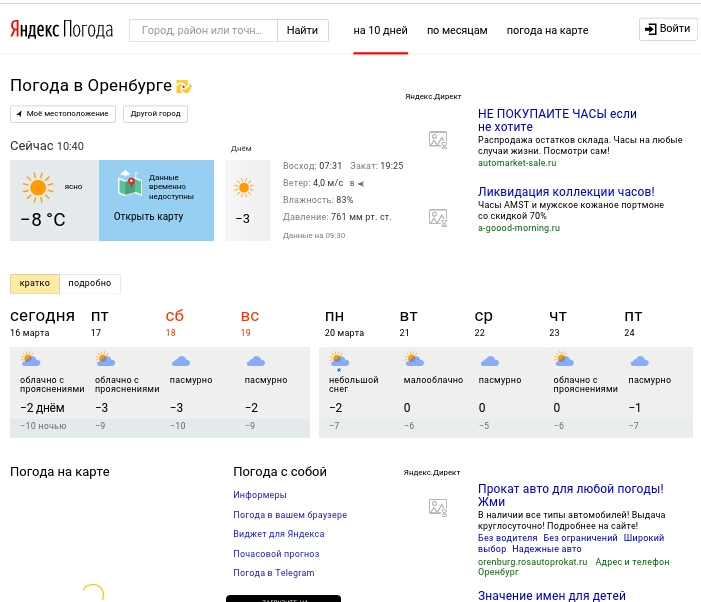This screenshot has width=701, height=602.
Task: Click Давление: 761 мм рт. ст. text
Action: (x=337, y=217)
